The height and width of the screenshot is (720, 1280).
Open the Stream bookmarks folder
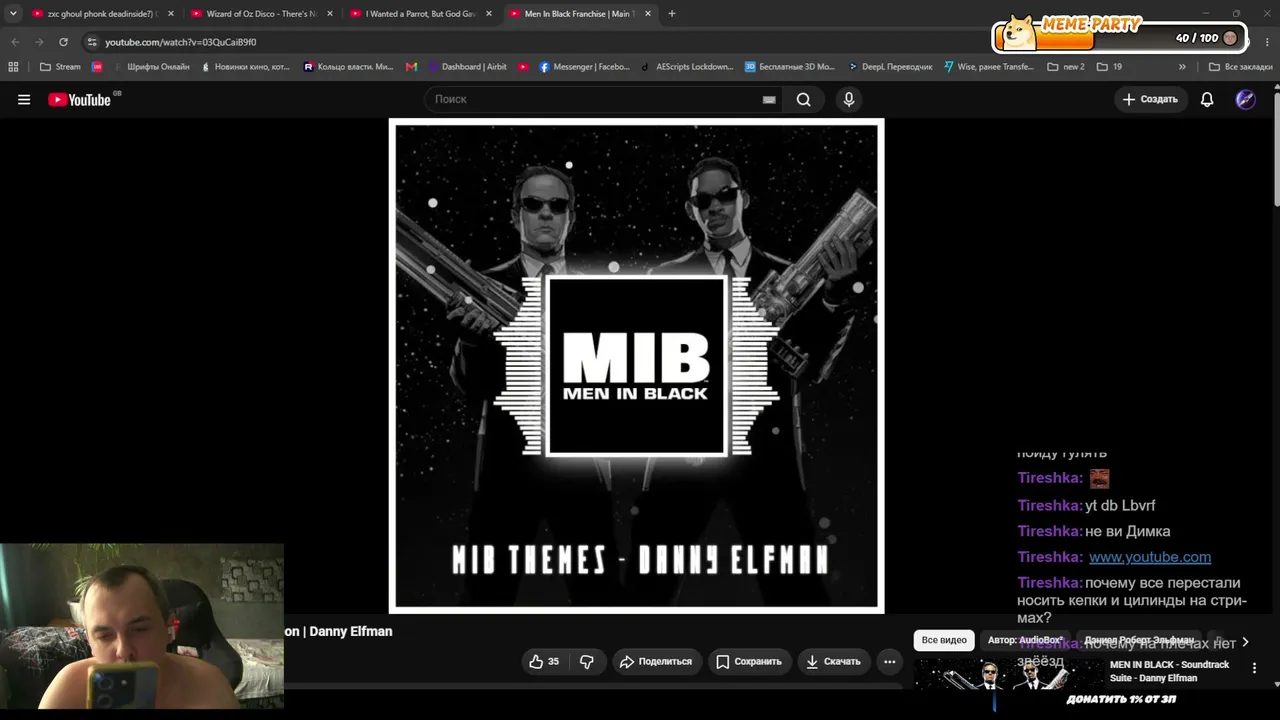(x=60, y=67)
